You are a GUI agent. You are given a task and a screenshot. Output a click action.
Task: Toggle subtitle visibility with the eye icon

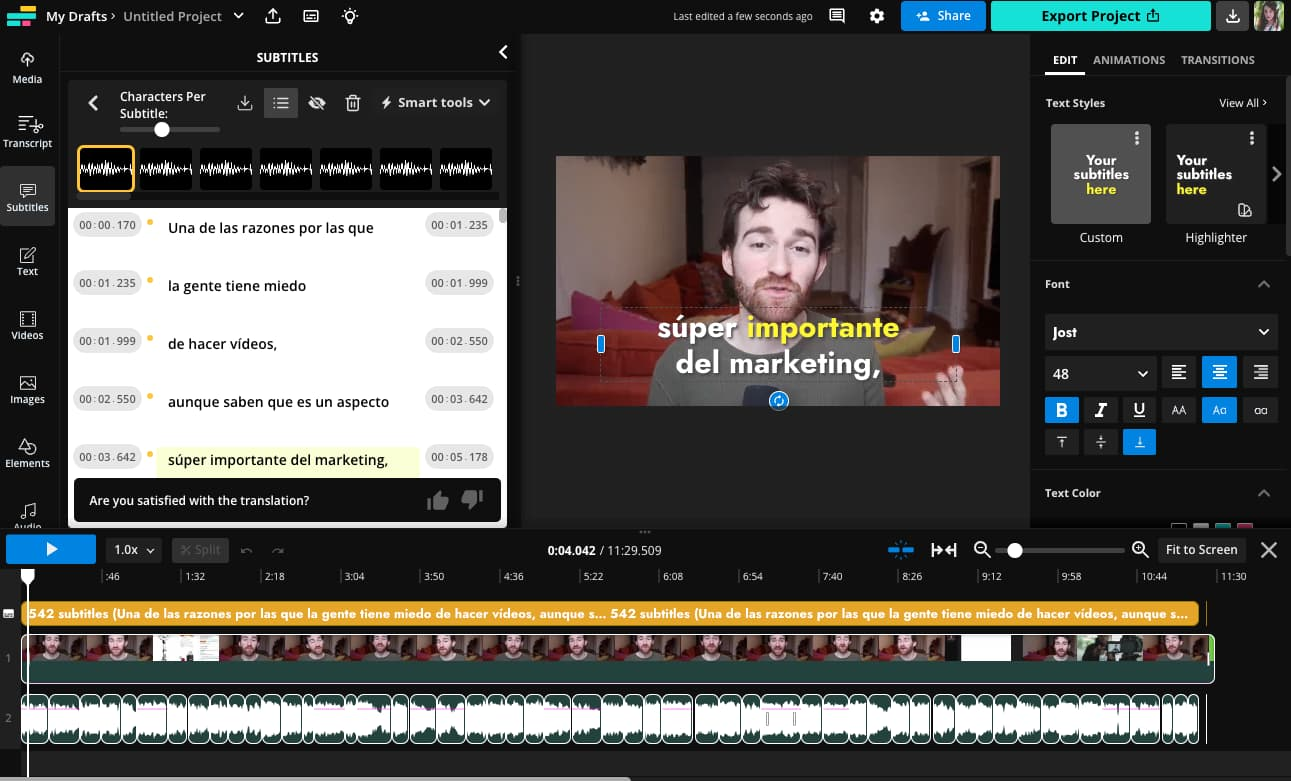[317, 102]
